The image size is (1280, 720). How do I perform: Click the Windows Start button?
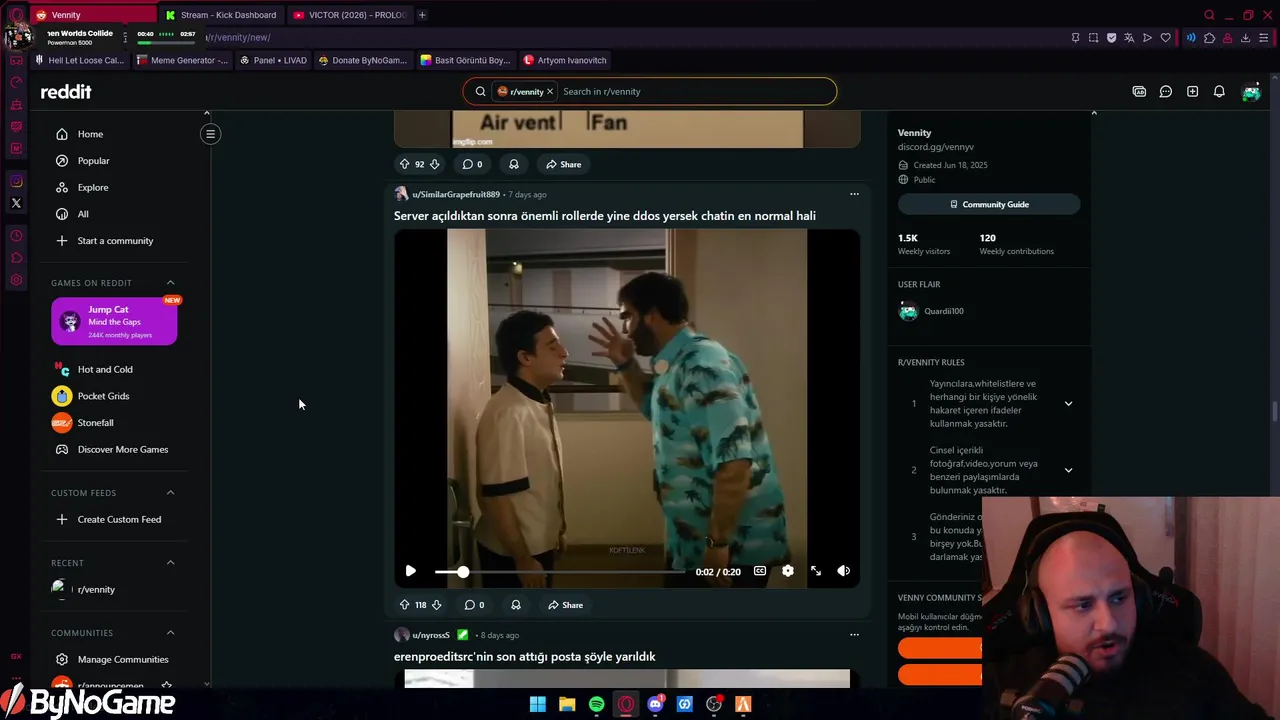pos(537,704)
